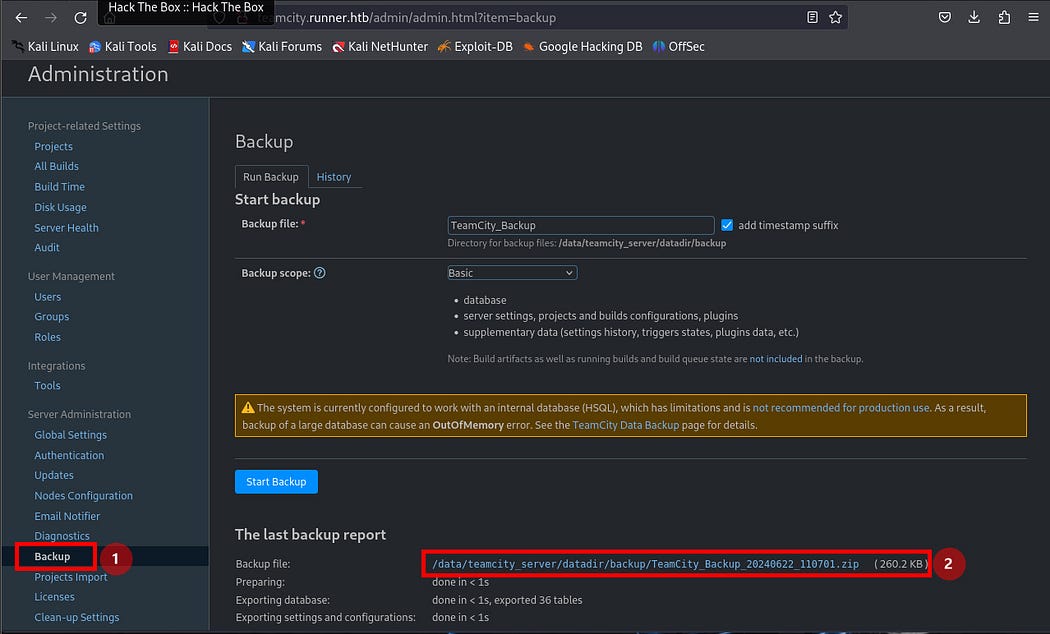
Task: Open the browser hamburger menu
Action: (1033, 17)
